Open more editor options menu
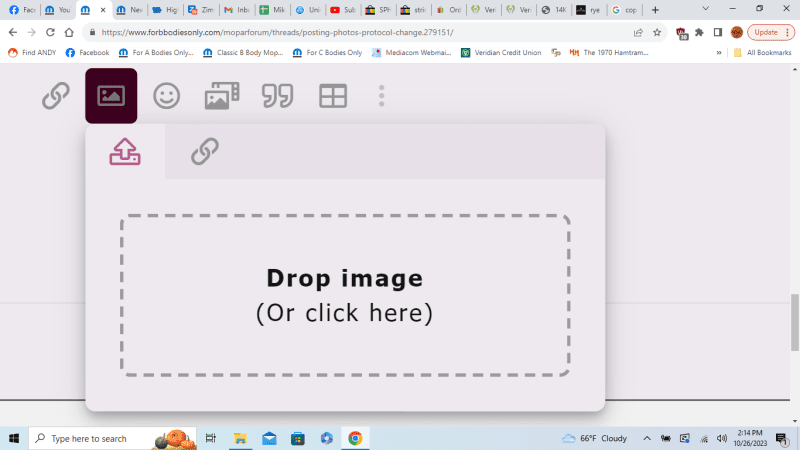The image size is (800, 450). tap(382, 96)
